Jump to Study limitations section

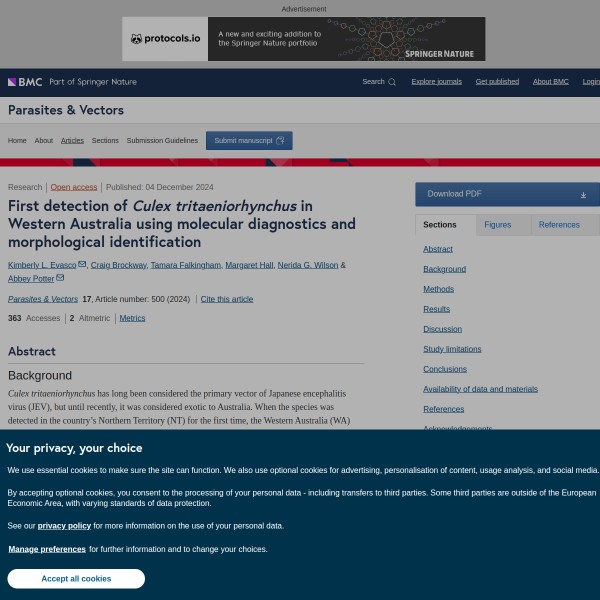point(452,349)
